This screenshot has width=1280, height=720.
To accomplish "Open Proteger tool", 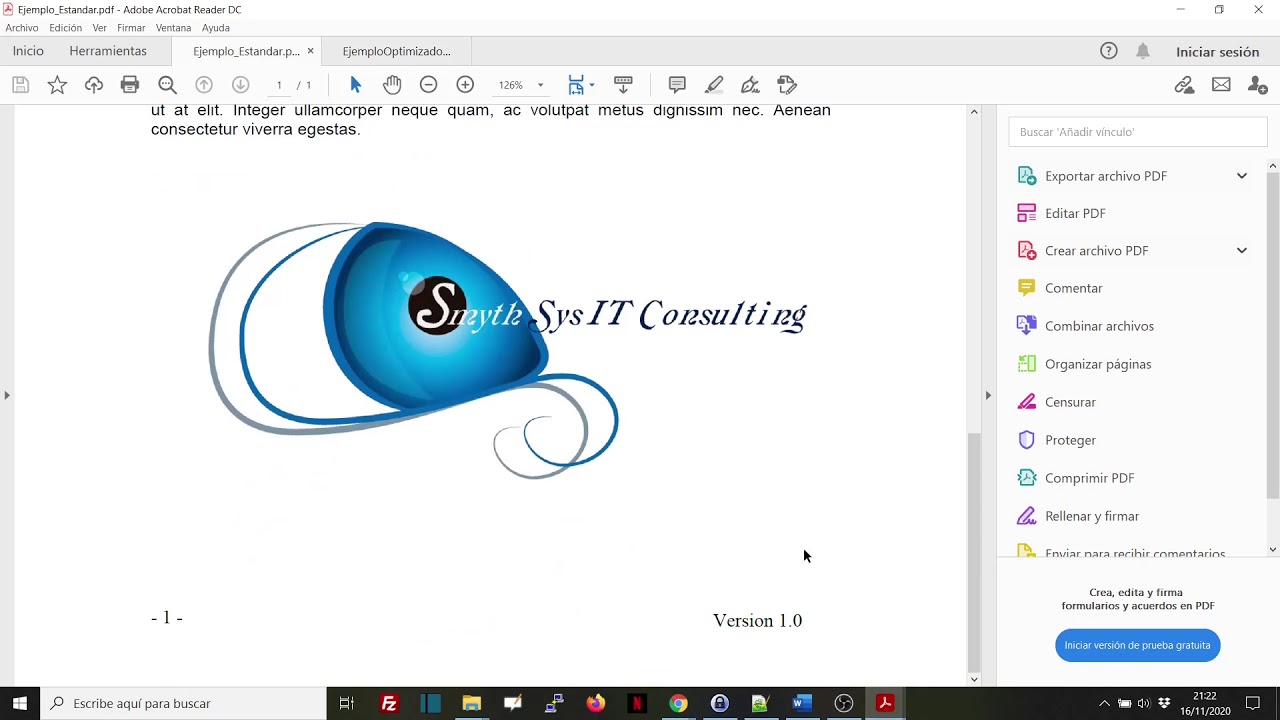I will (x=1070, y=440).
